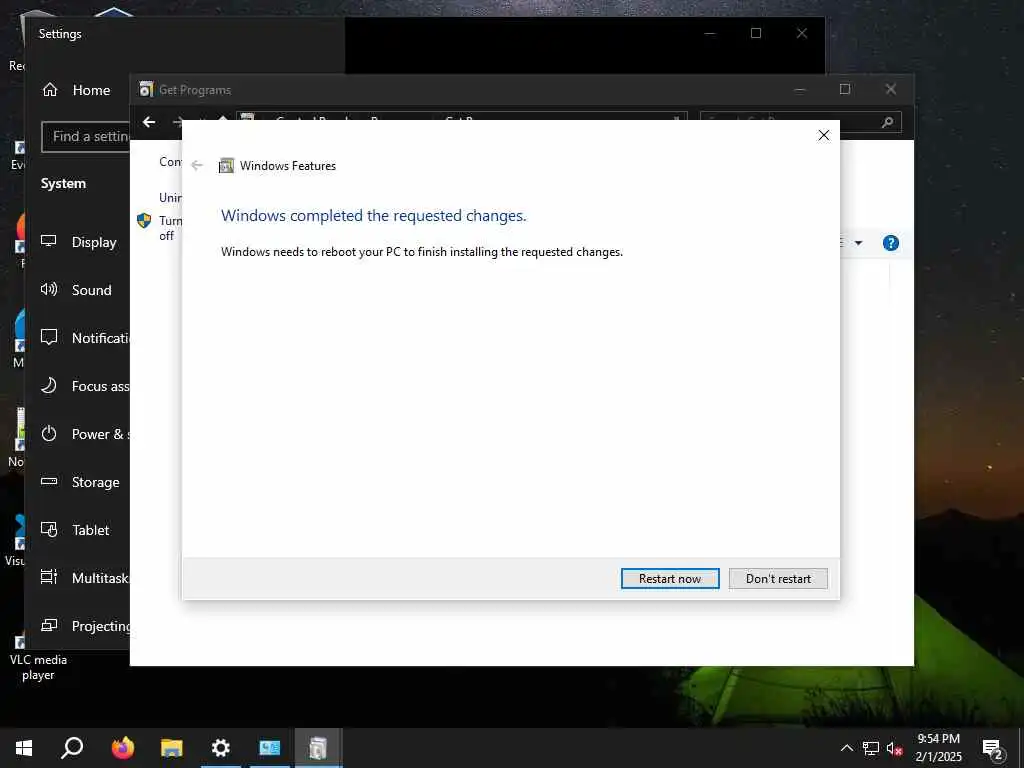Switch to Control Panel taskbar icon

pyautogui.click(x=270, y=748)
